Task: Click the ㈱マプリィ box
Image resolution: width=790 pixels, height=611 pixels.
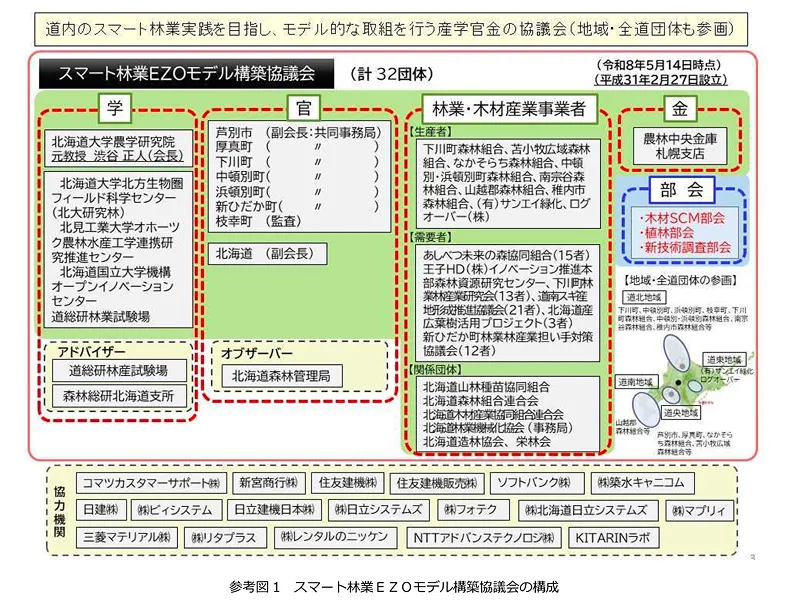Action: (700, 510)
